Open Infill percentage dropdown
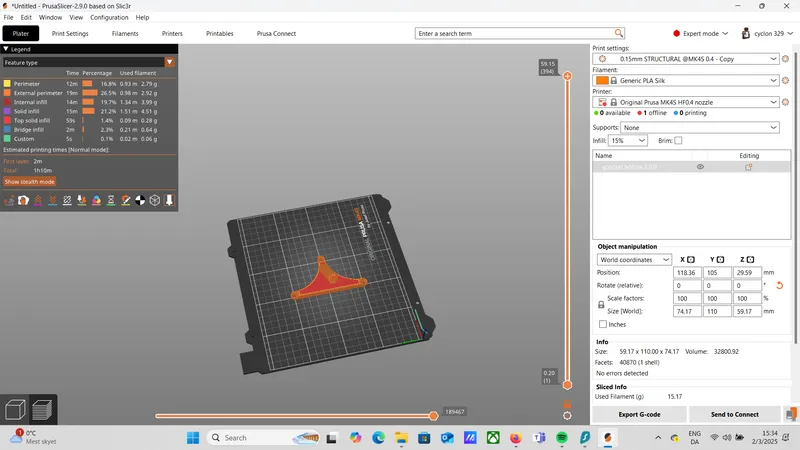The width and height of the screenshot is (800, 450). [628, 141]
